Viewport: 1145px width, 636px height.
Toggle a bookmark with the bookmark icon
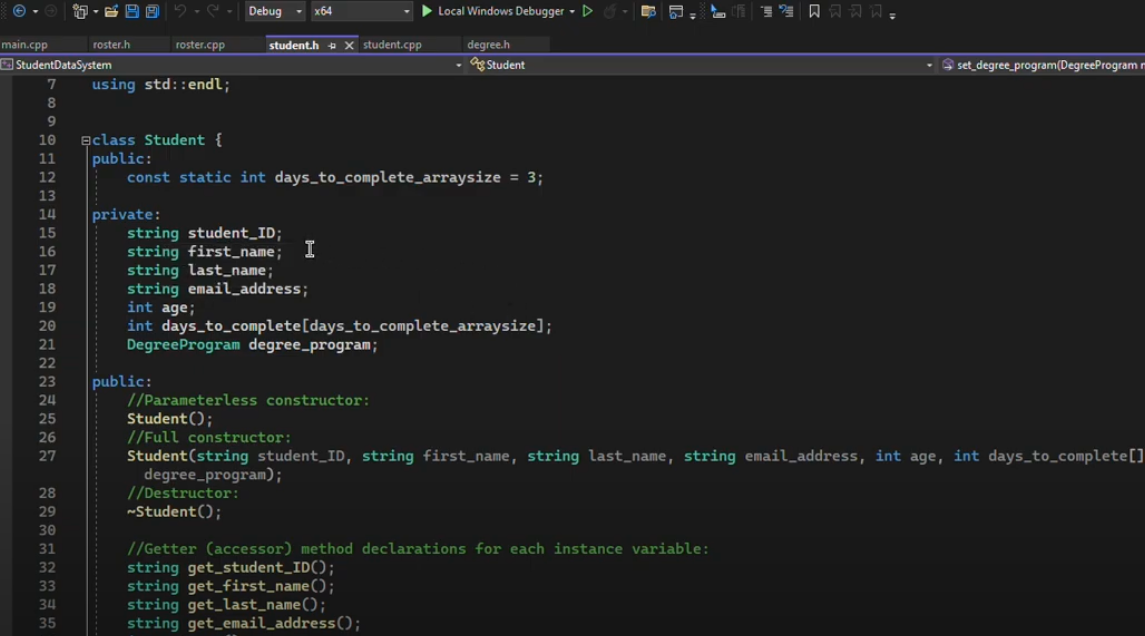pos(814,11)
